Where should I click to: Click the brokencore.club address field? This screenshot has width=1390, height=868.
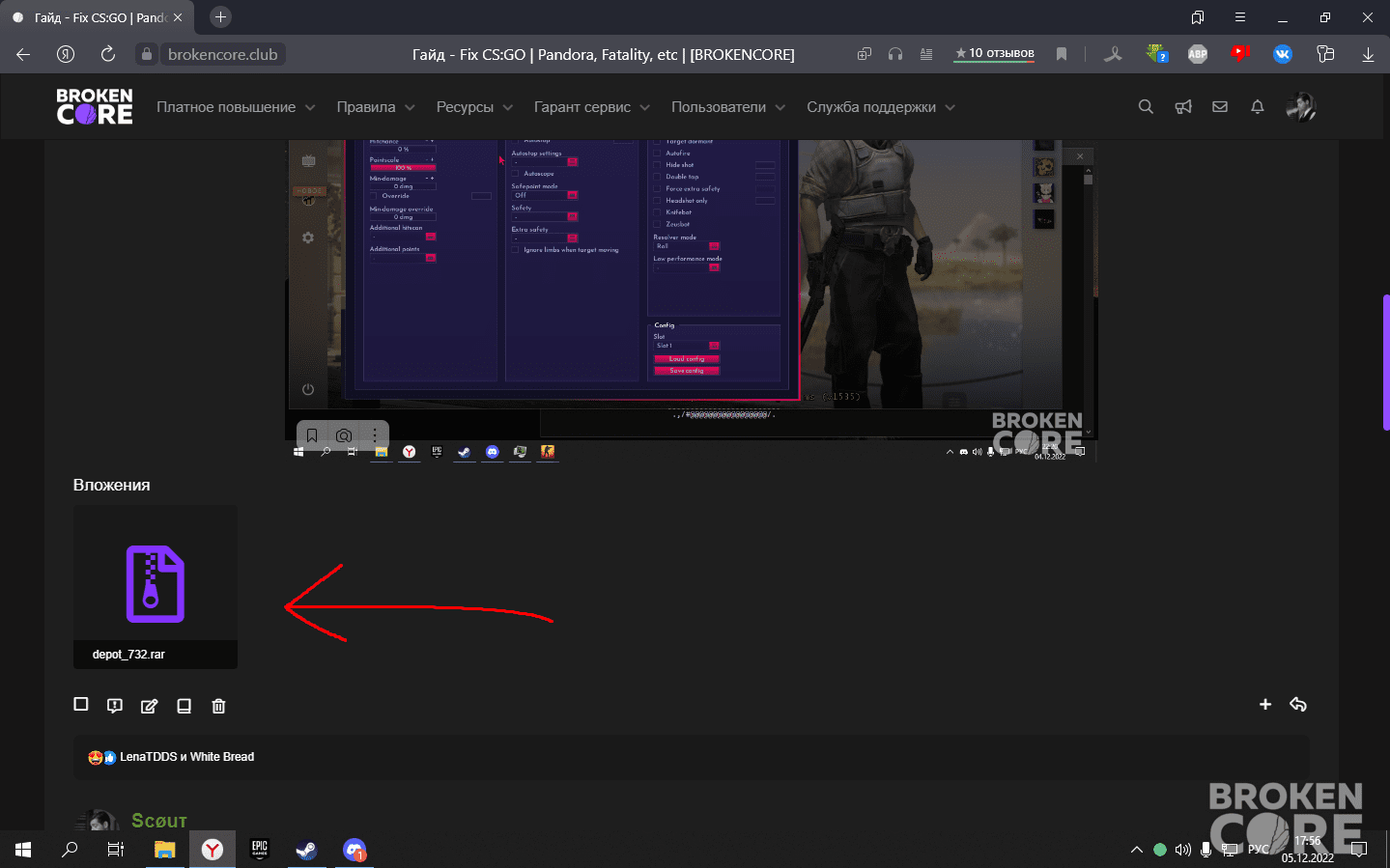click(222, 54)
